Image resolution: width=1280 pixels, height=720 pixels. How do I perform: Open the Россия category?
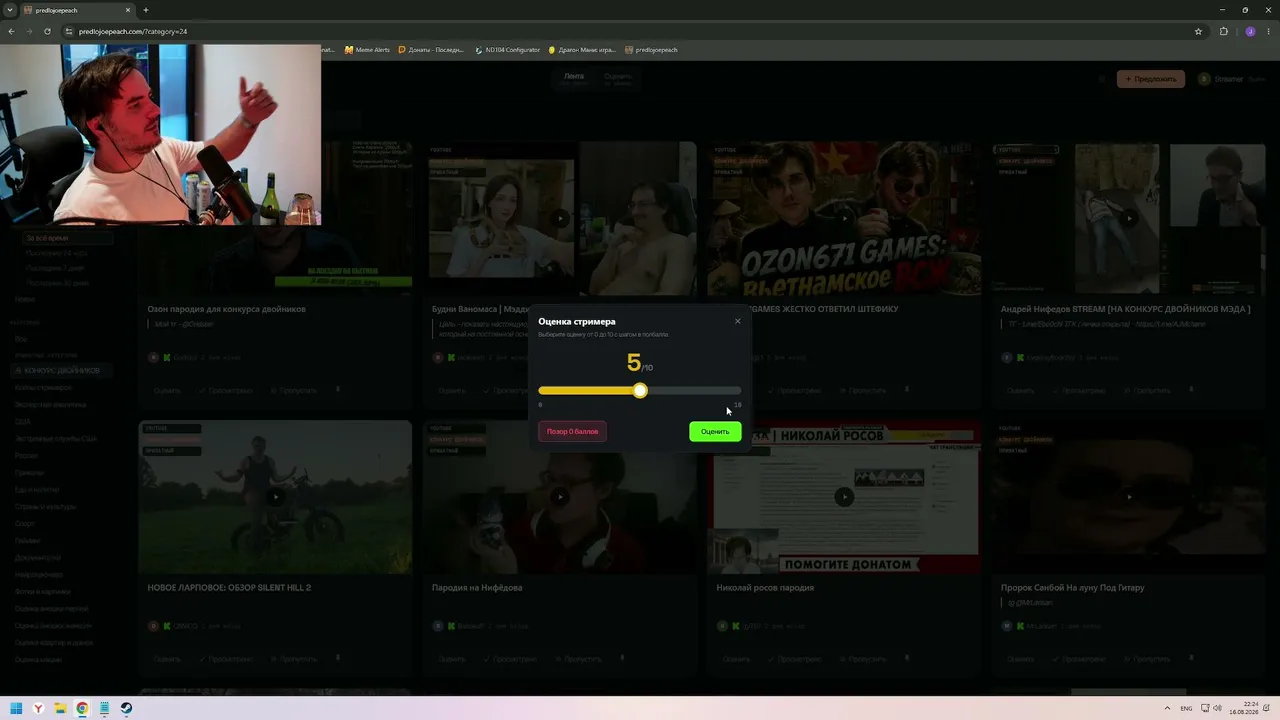point(26,456)
